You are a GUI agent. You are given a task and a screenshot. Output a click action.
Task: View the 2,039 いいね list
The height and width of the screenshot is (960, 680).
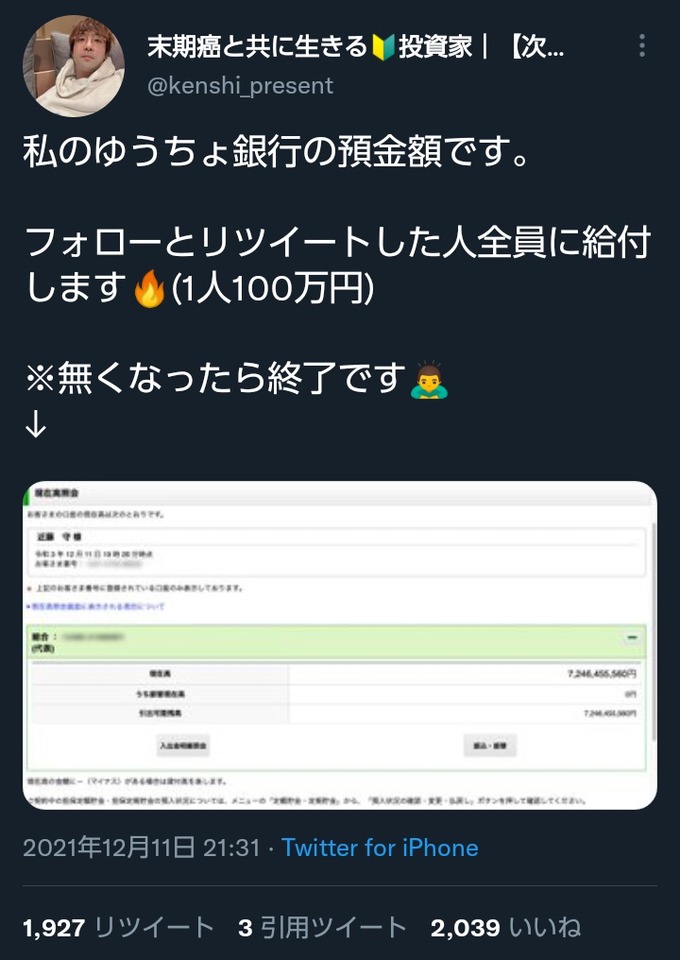point(506,928)
